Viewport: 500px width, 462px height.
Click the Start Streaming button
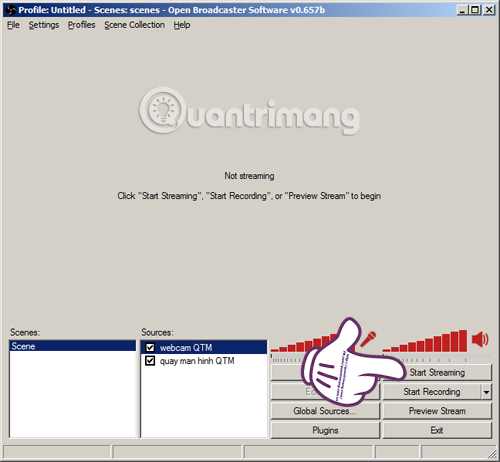coord(437,373)
